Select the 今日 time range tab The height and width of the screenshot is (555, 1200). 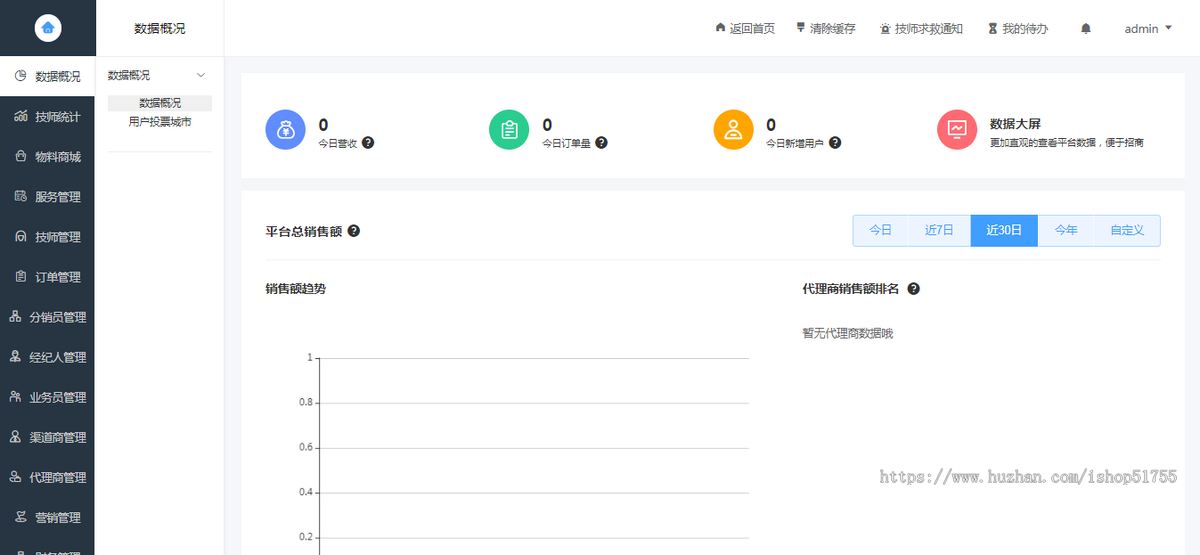(x=881, y=230)
